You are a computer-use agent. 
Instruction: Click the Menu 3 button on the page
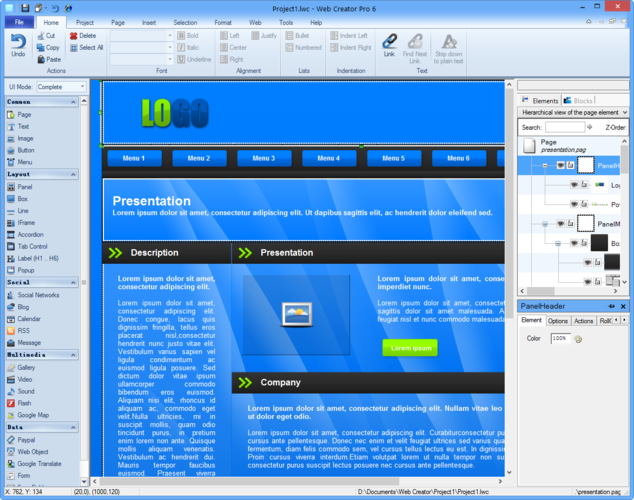264,158
